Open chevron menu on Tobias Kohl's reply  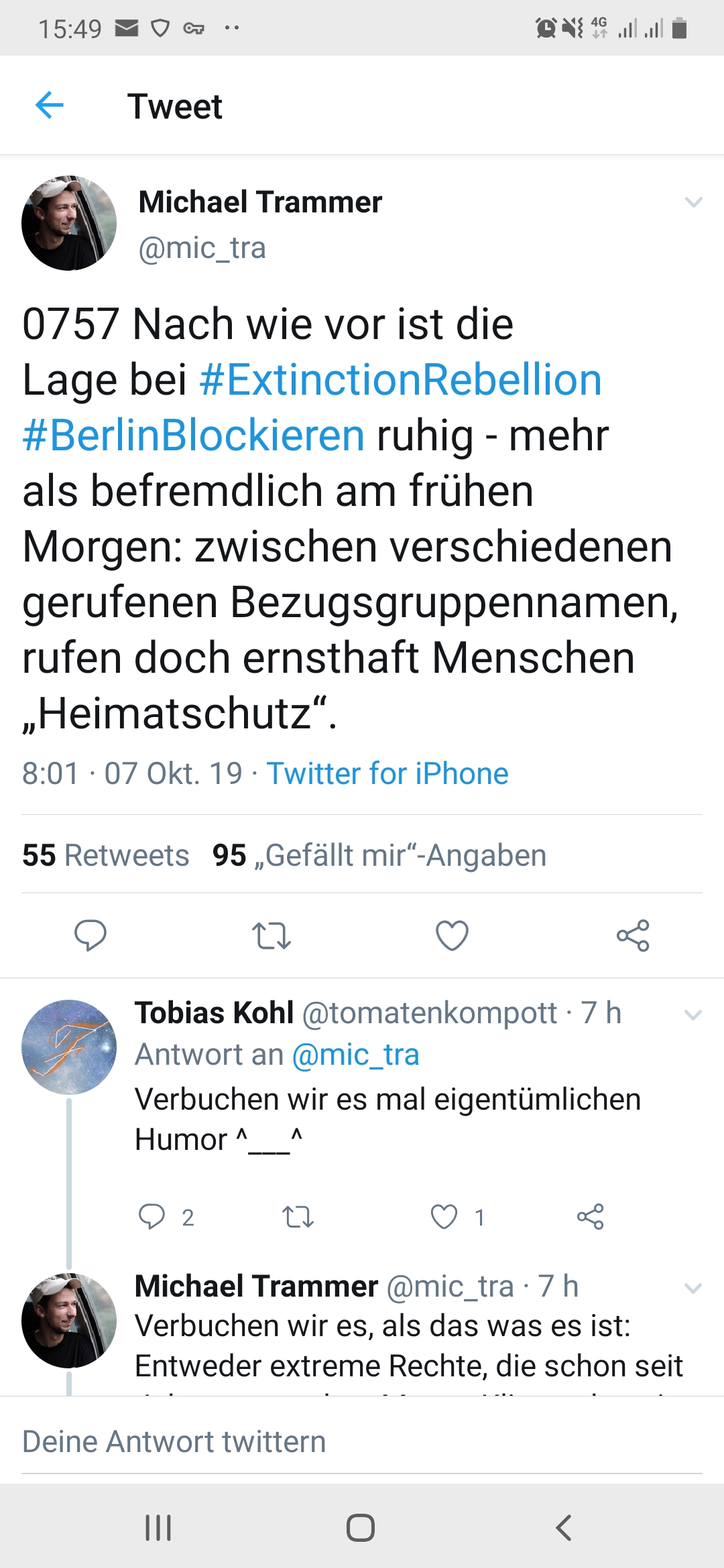692,1015
